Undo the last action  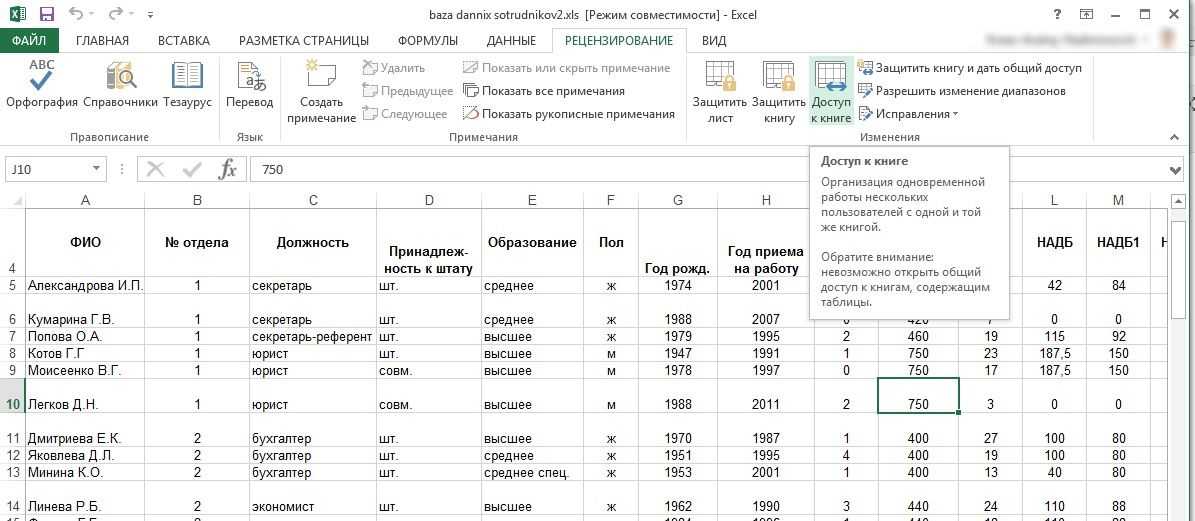click(x=76, y=14)
